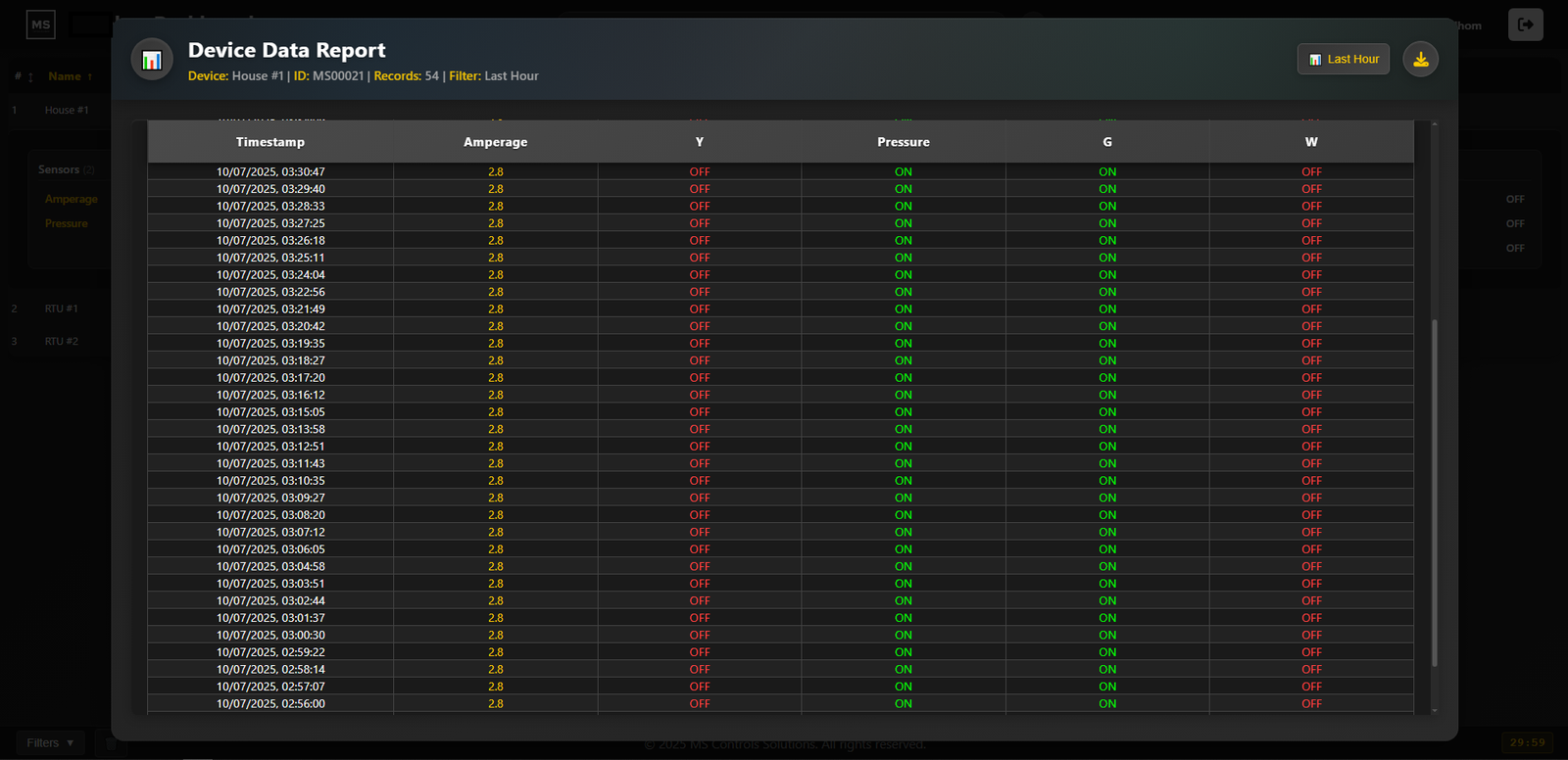1568x760 pixels.
Task: Click the Pressure ON value at 03:25:11
Action: [904, 258]
